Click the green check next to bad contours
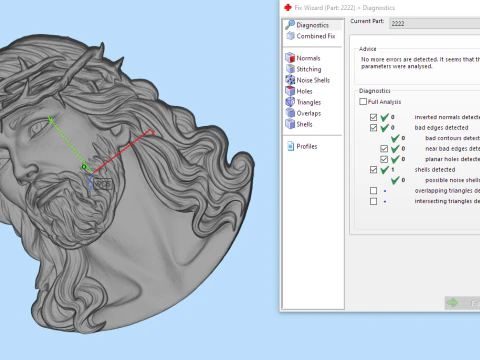 pyautogui.click(x=395, y=138)
